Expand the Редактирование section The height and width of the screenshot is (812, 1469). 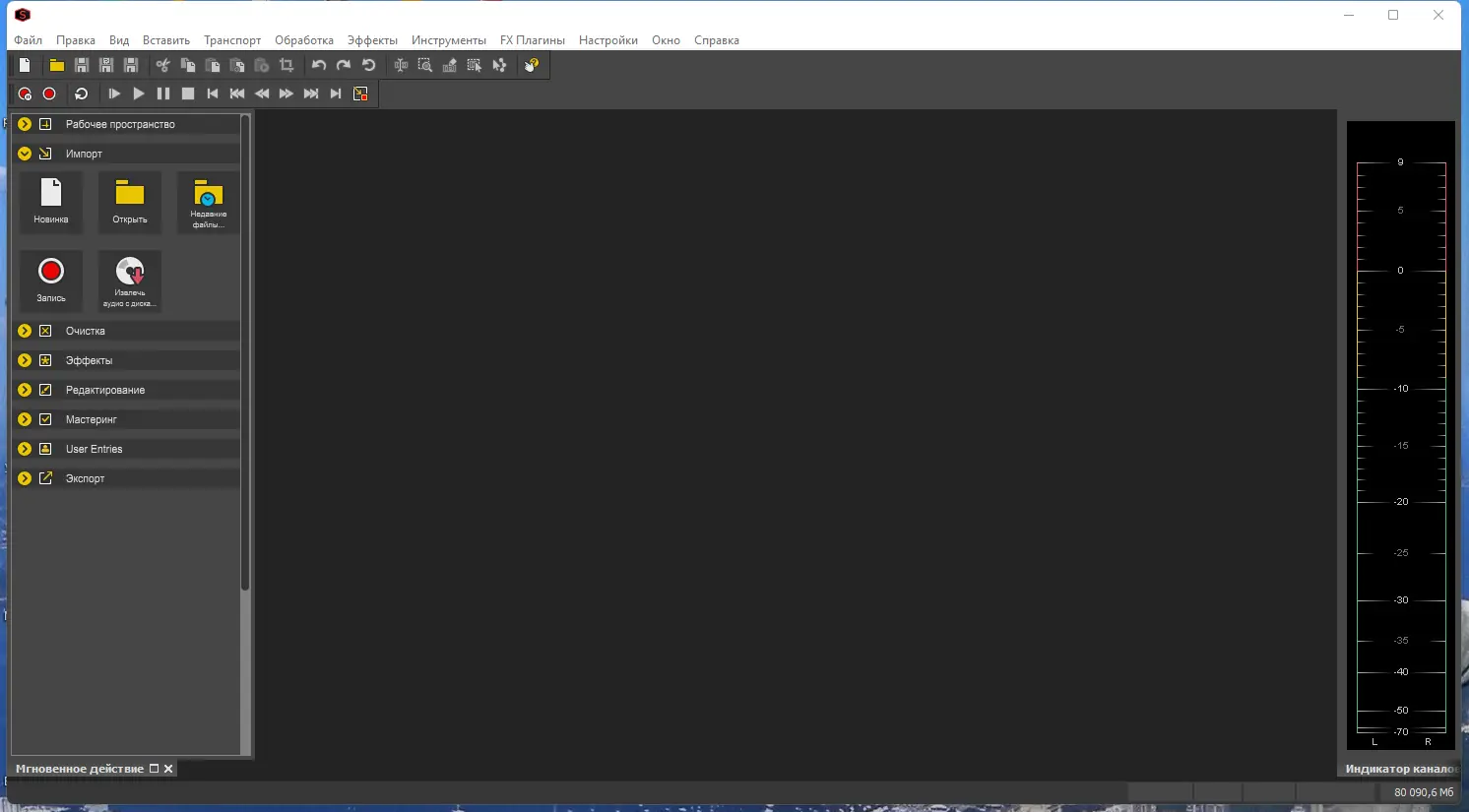point(25,390)
